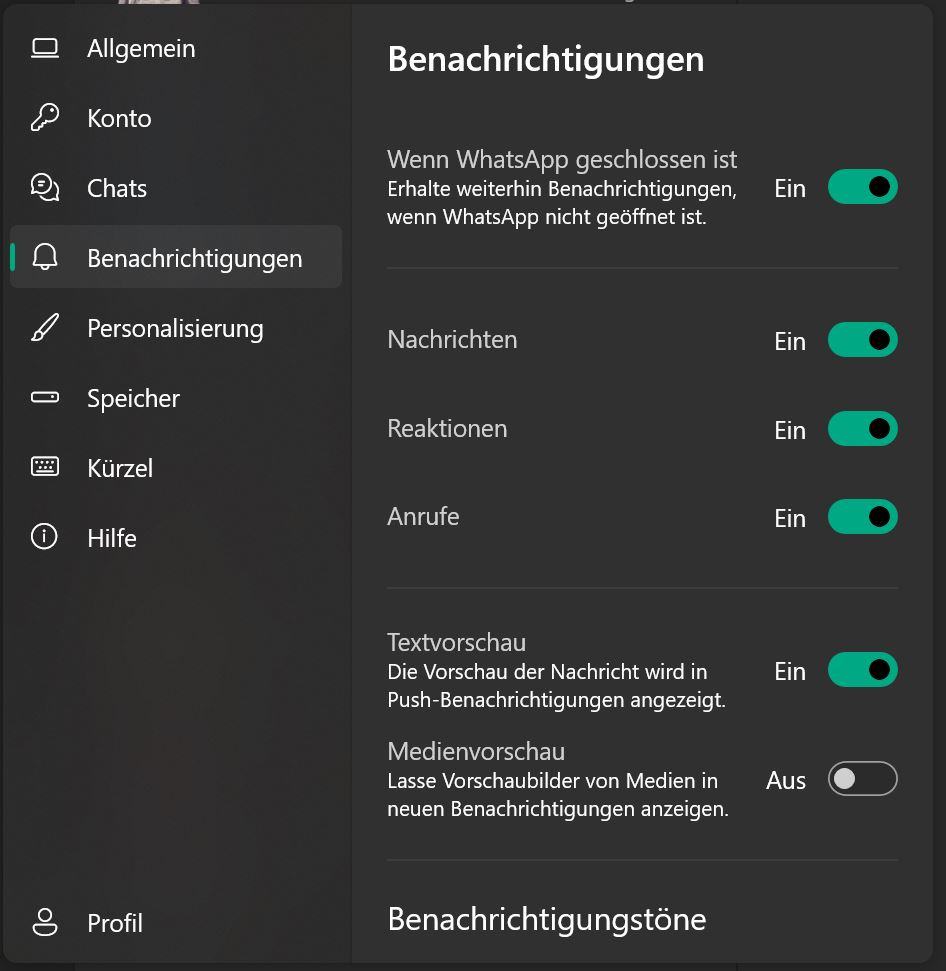Viewport: 946px width, 971px height.
Task: Click the paintbrush icon for Personalisierung
Action: [x=45, y=328]
